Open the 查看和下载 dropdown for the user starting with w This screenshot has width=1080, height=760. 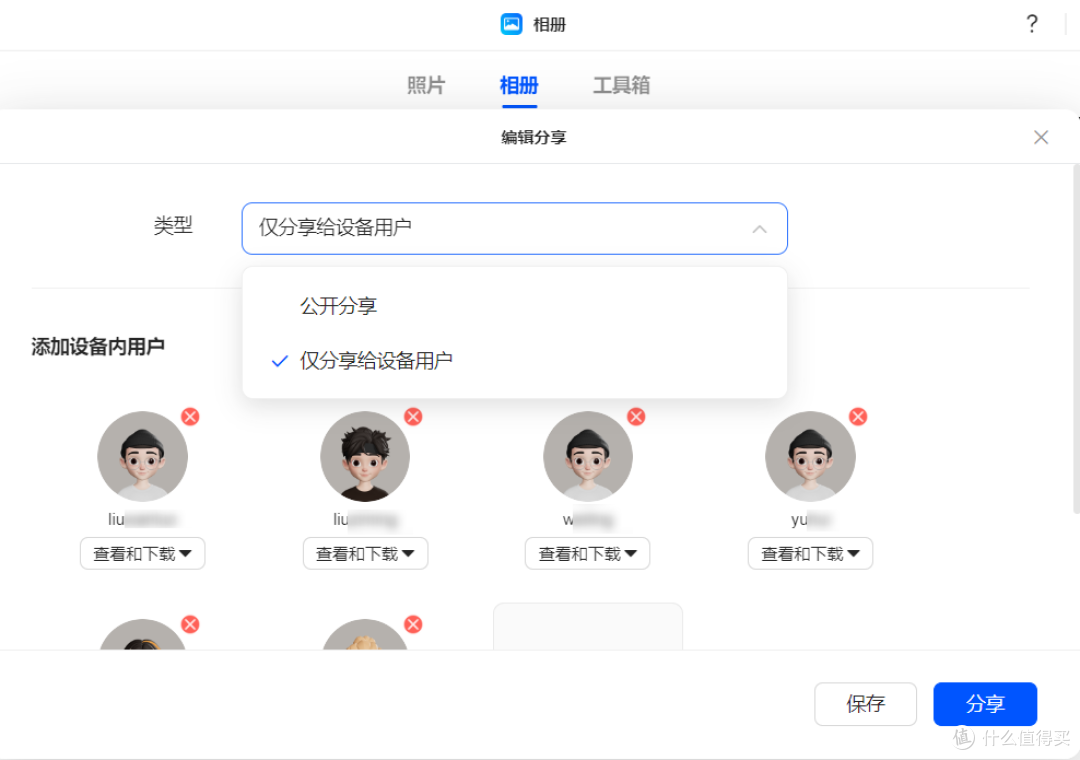(x=588, y=554)
